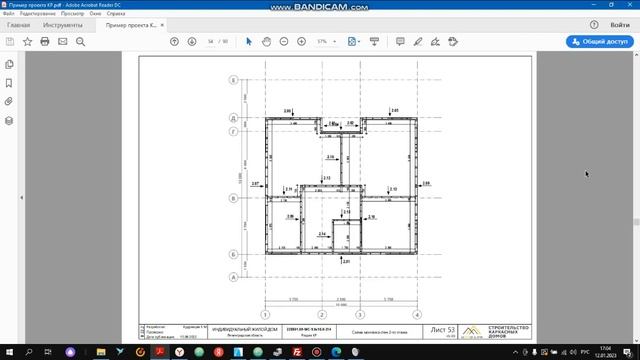Click the current page number field
This screenshot has width=640, height=360.
click(x=211, y=42)
